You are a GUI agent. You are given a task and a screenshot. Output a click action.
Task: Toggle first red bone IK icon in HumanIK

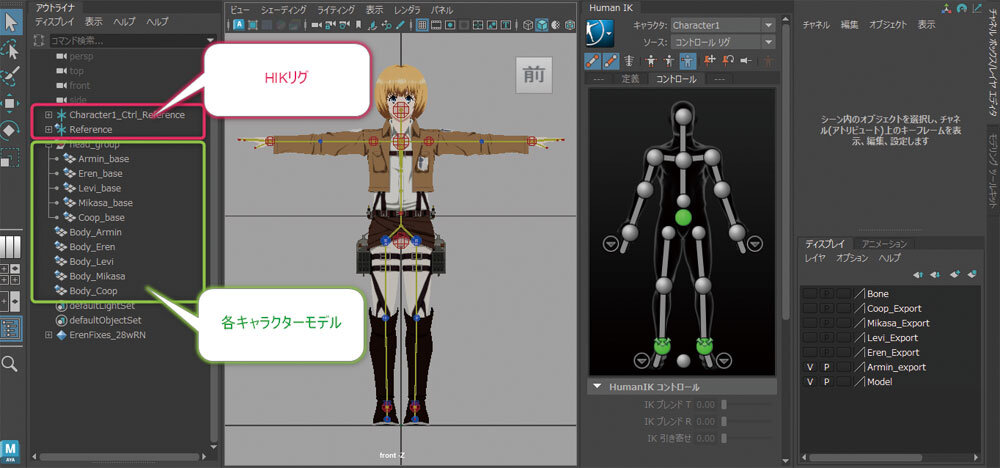click(592, 61)
